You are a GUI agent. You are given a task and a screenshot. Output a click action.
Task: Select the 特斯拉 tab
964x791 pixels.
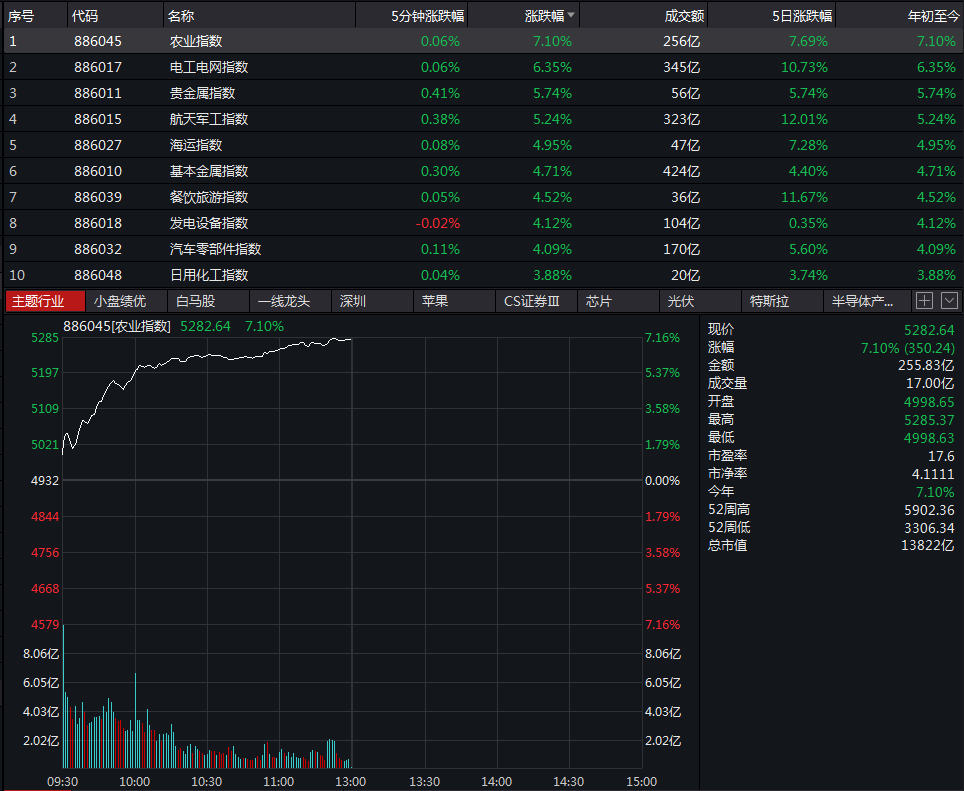(x=782, y=301)
